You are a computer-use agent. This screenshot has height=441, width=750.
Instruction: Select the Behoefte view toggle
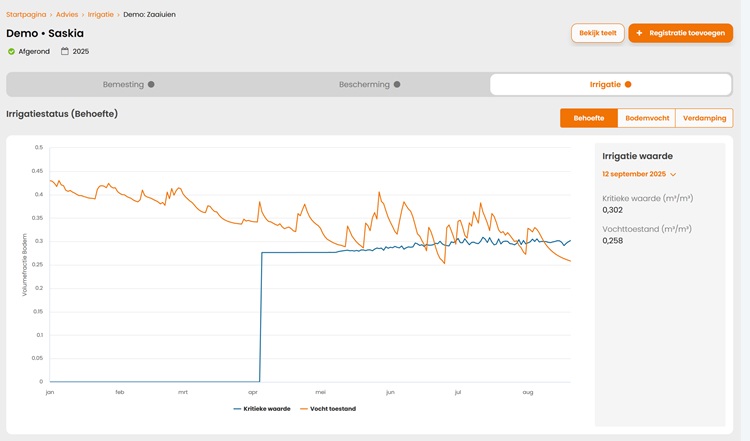[589, 118]
